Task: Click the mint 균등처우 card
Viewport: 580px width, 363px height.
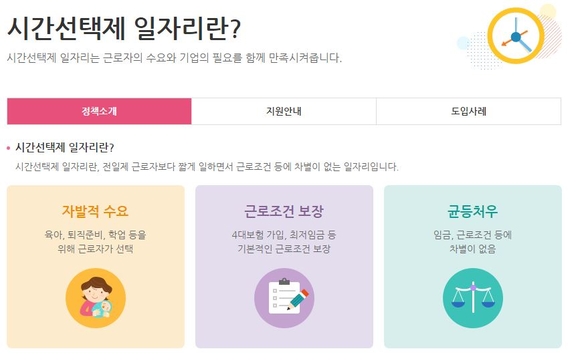Action: (473, 266)
